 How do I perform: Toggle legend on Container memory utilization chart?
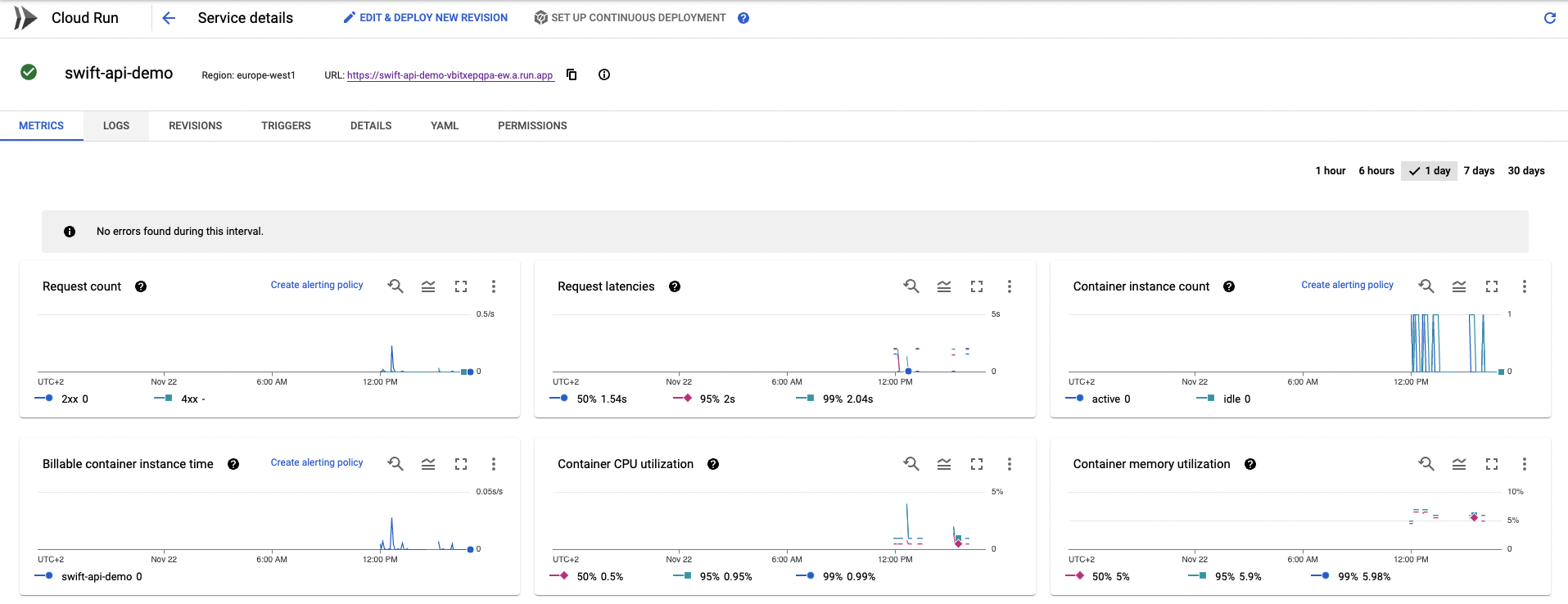[1459, 464]
